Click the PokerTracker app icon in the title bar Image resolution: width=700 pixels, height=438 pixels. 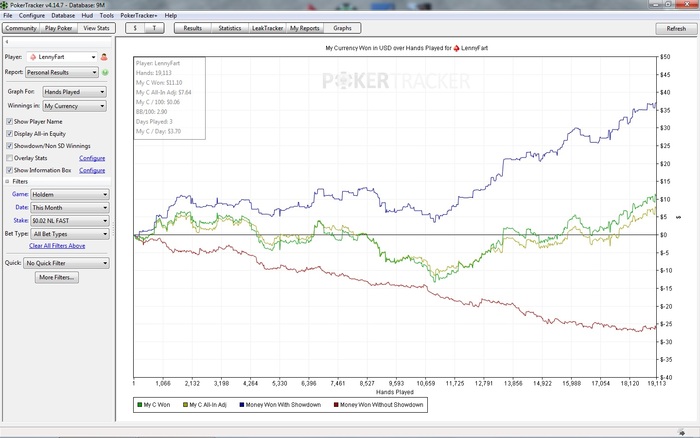coord(4,5)
